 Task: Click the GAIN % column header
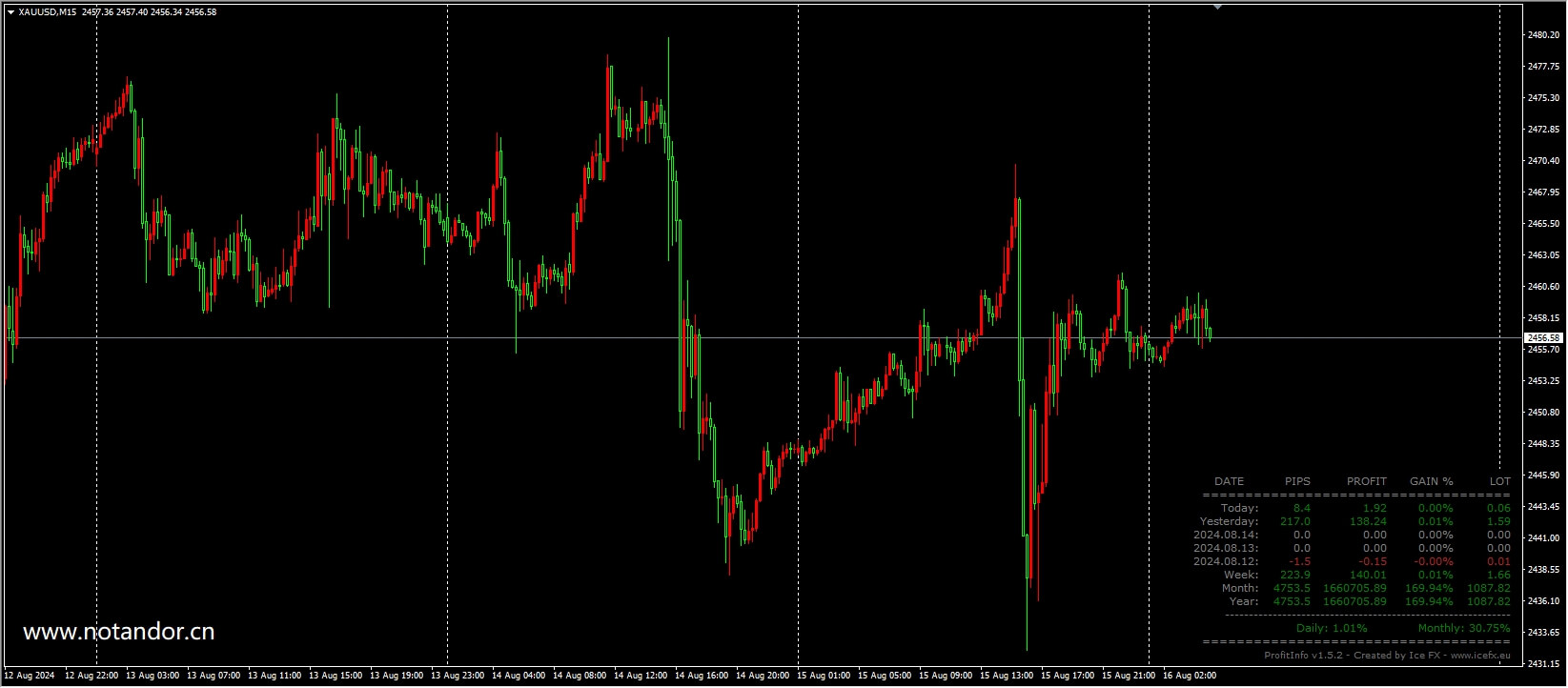(1432, 481)
